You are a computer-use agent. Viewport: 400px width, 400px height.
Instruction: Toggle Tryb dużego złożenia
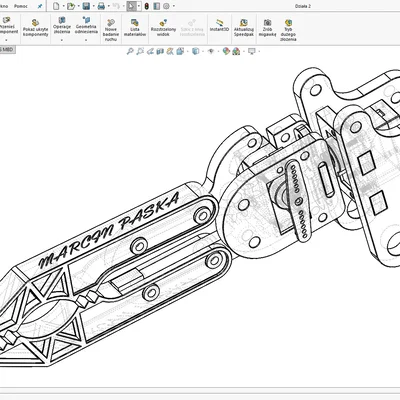tap(288, 30)
